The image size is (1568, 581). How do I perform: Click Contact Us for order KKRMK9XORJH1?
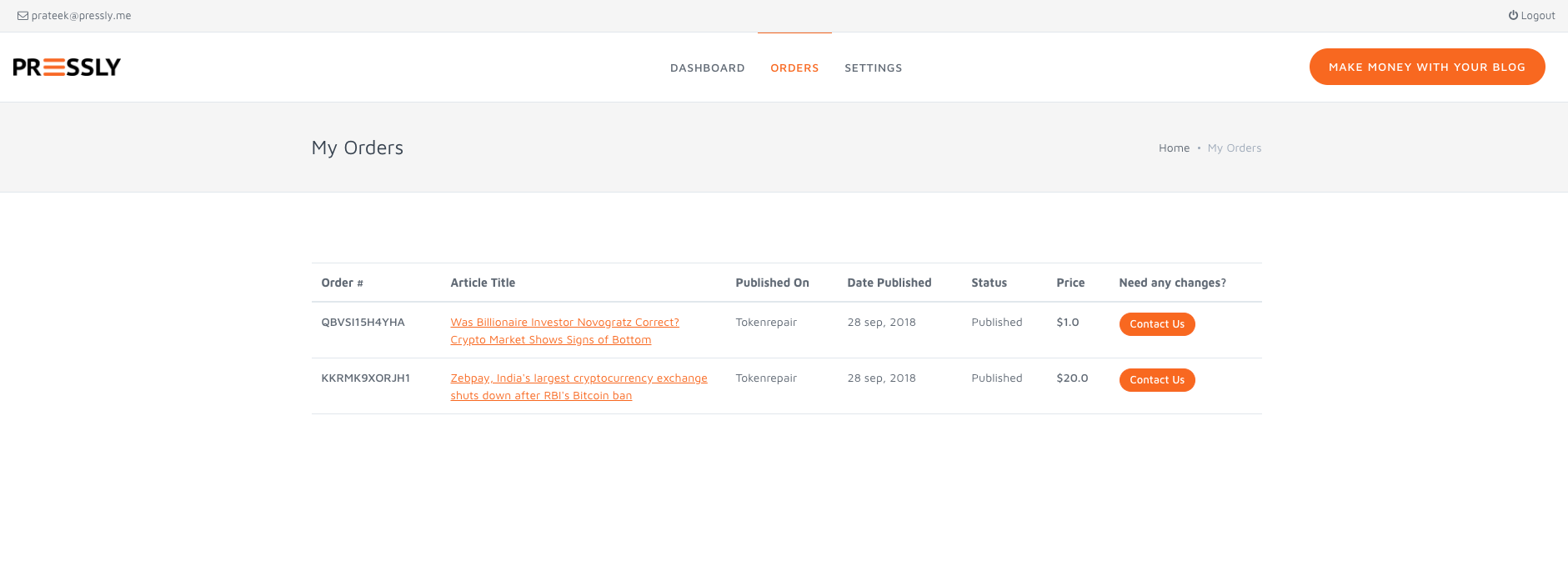click(1157, 380)
